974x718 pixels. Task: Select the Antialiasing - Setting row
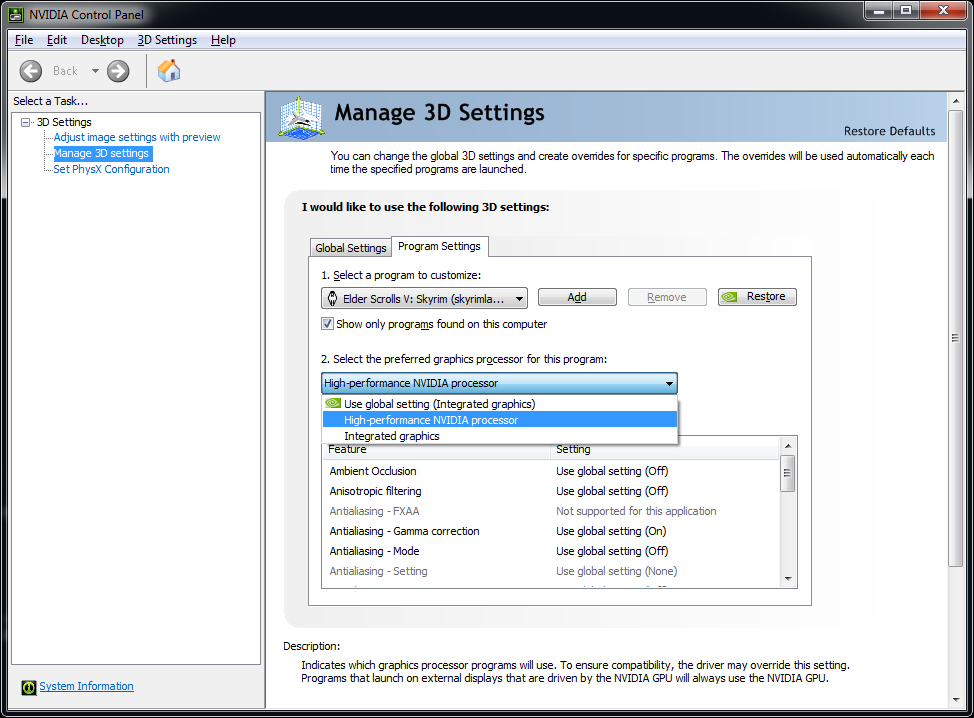pyautogui.click(x=551, y=571)
